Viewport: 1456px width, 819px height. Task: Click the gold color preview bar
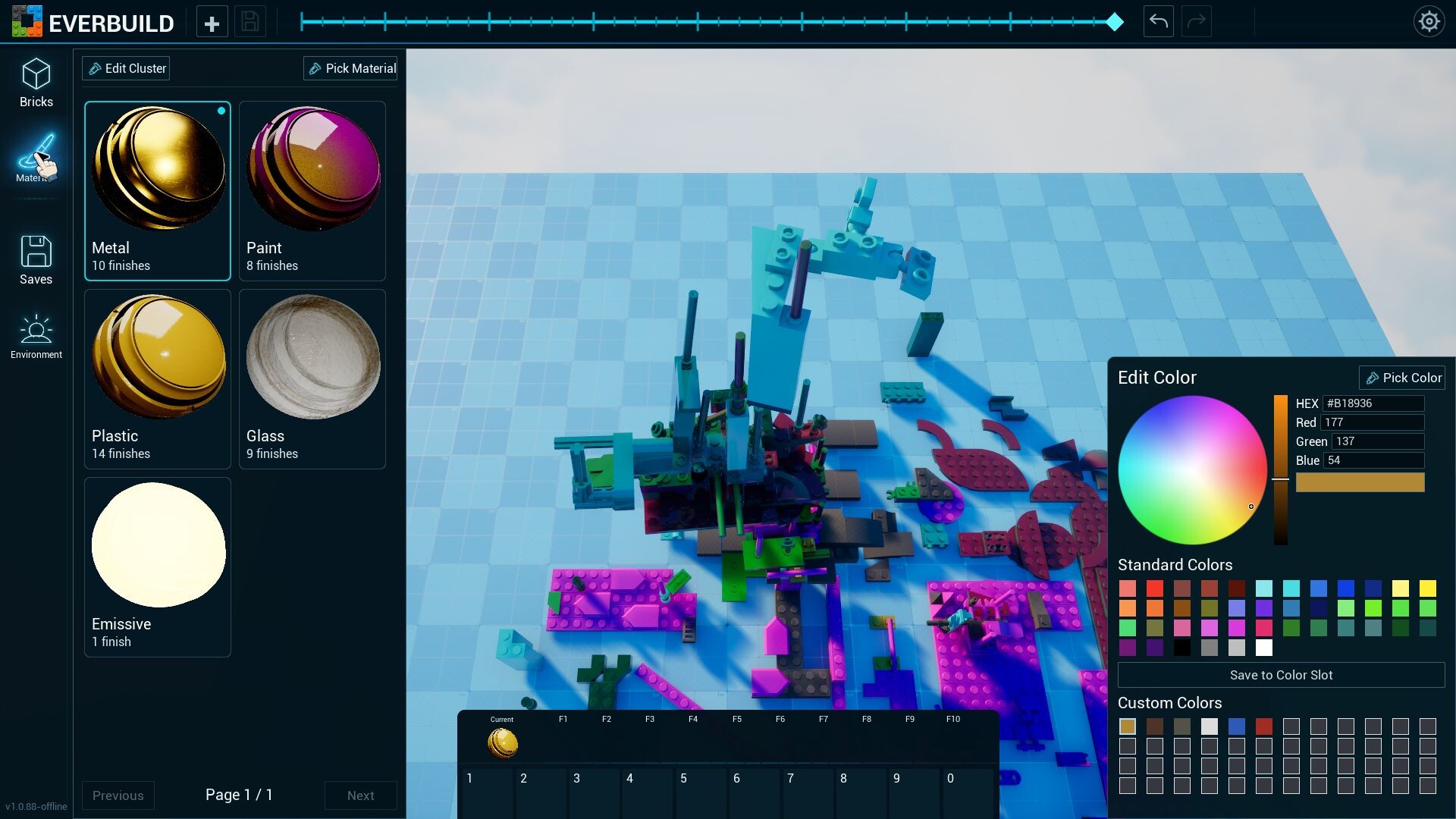pos(1360,482)
